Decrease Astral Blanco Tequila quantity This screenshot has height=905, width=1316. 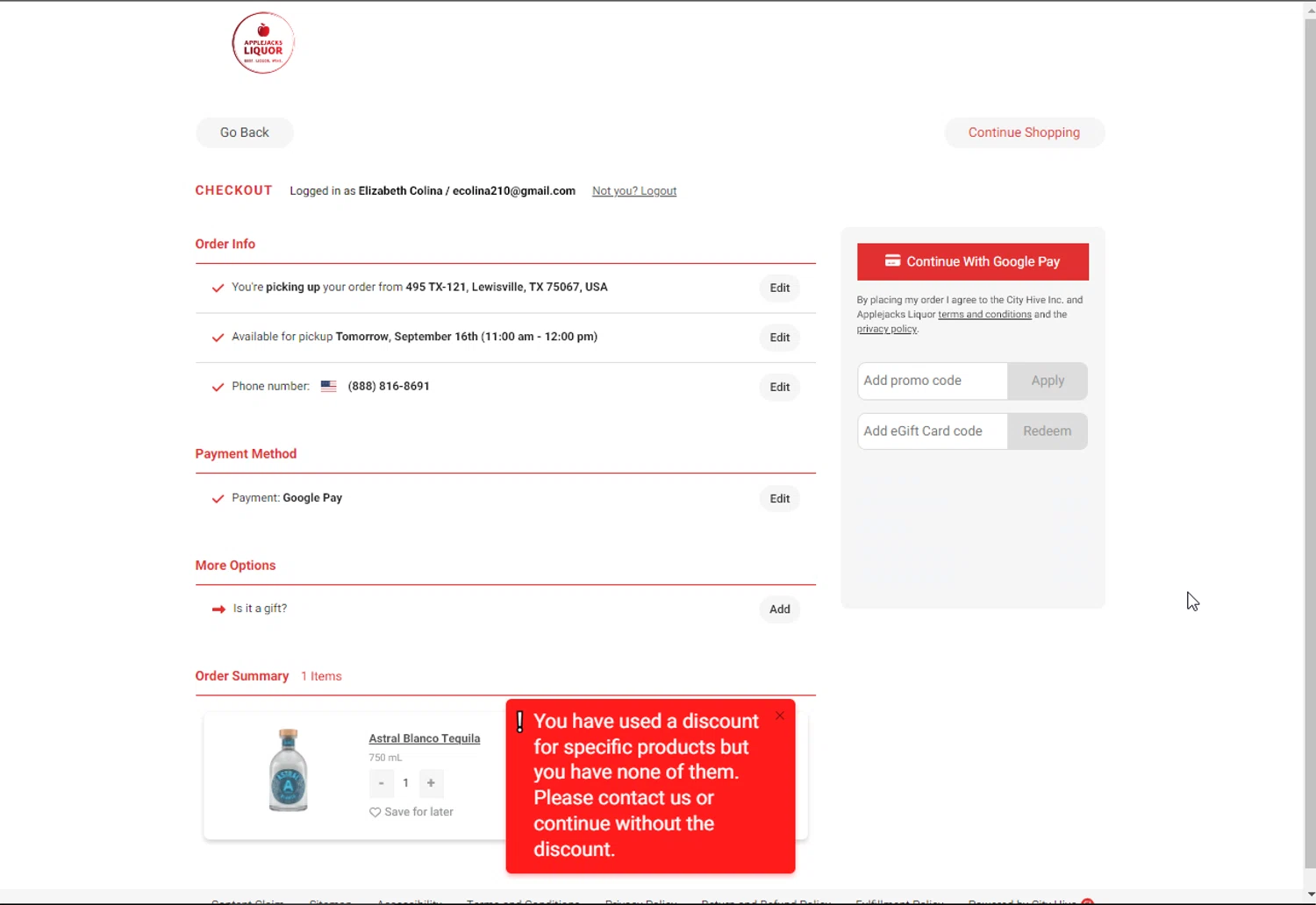(382, 783)
